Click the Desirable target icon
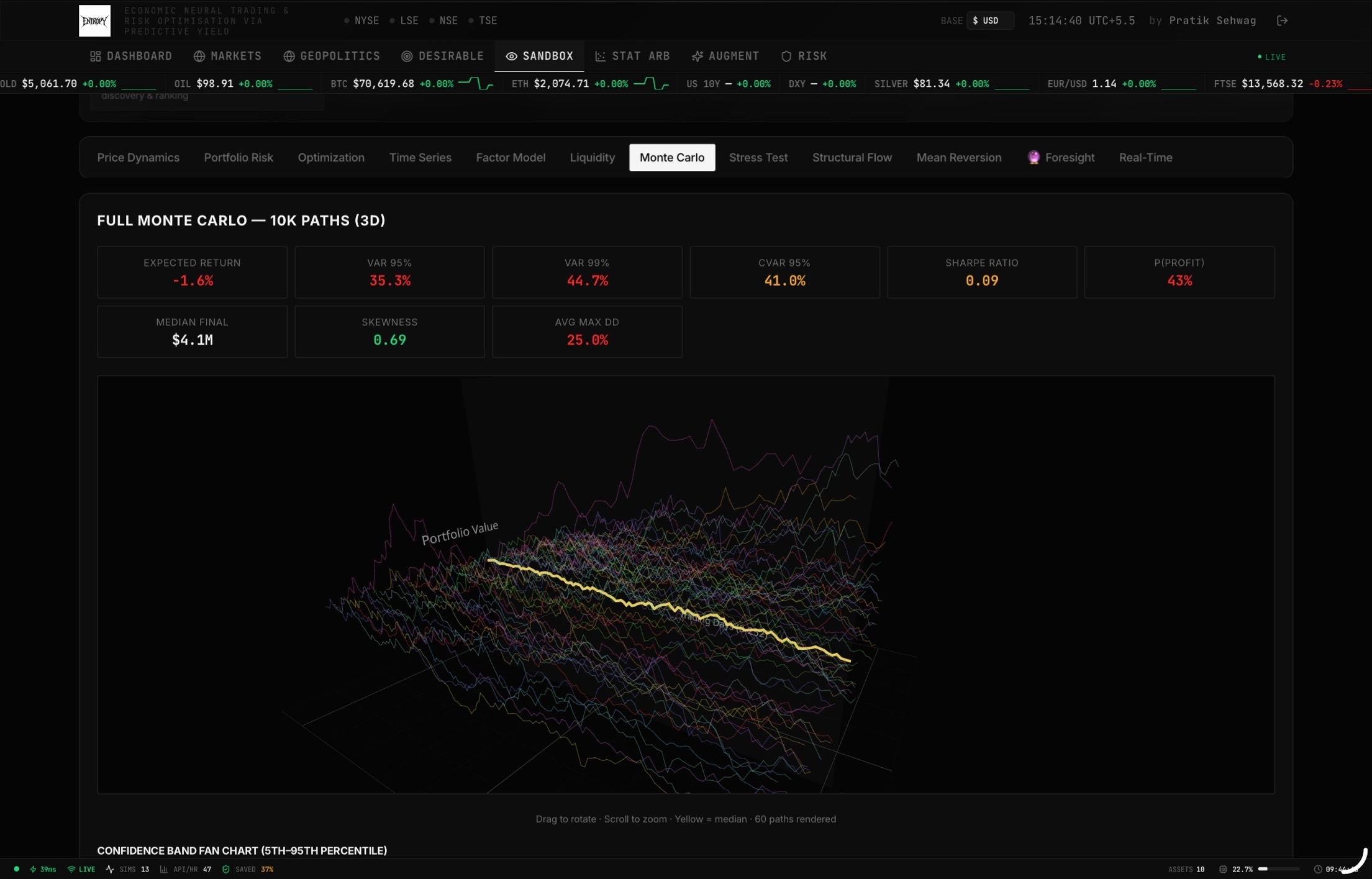 pos(407,57)
